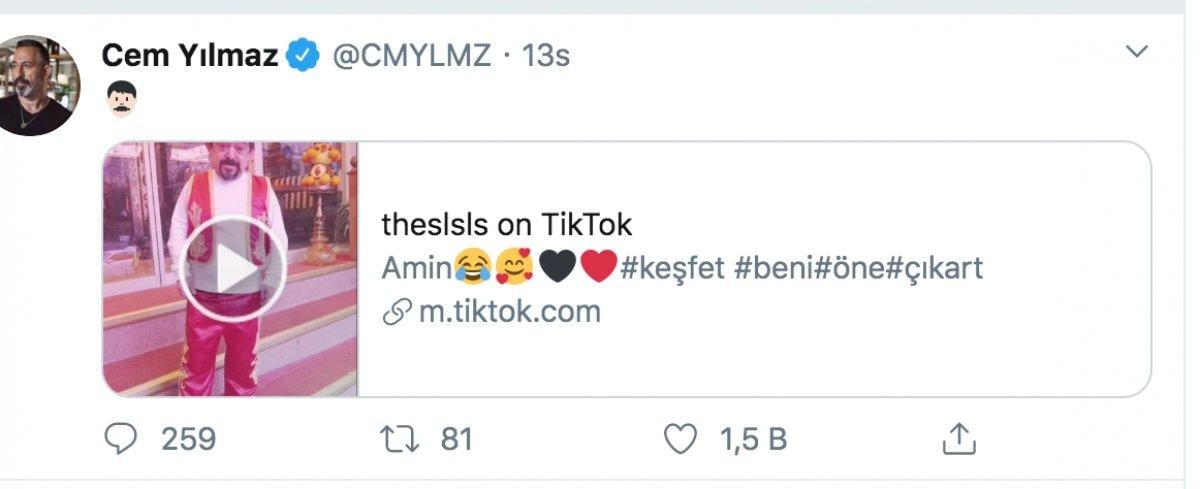Click the 259 replies count
This screenshot has height=489, width=1200.
pyautogui.click(x=188, y=438)
